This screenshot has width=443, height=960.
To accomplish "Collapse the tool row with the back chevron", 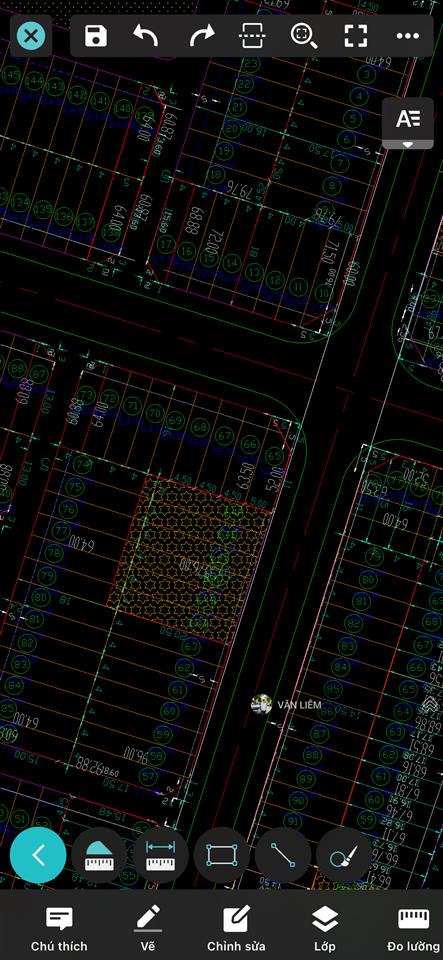I will tap(38, 855).
